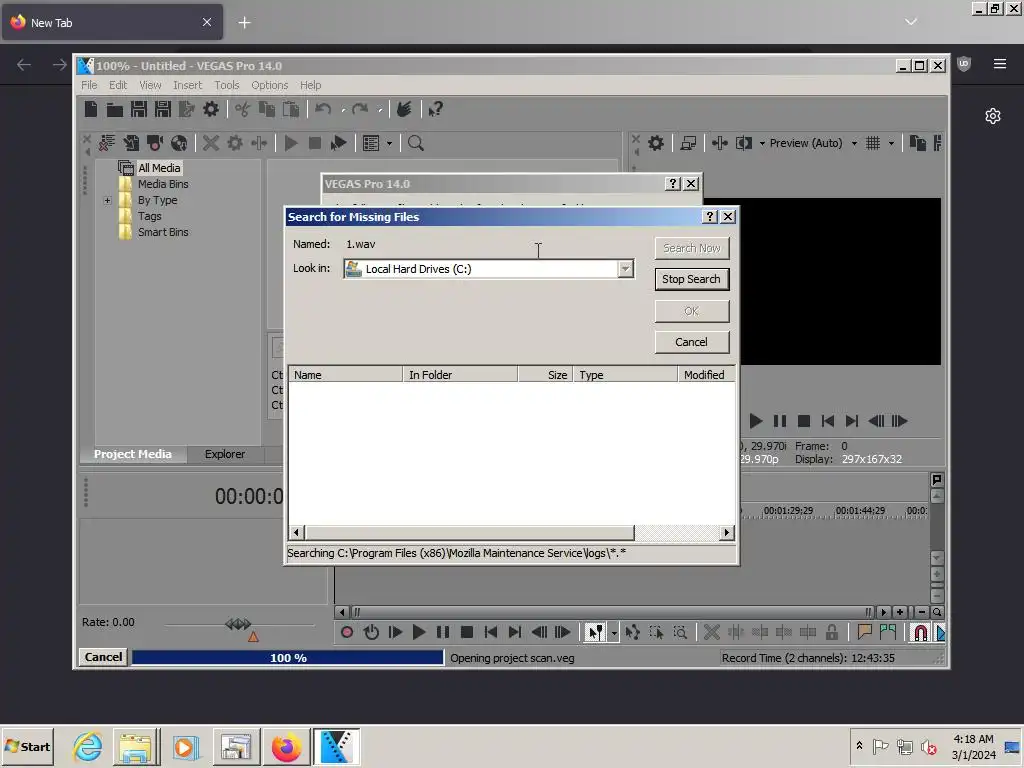Click the Redo arrow icon
This screenshot has height=768, width=1024.
pos(360,109)
